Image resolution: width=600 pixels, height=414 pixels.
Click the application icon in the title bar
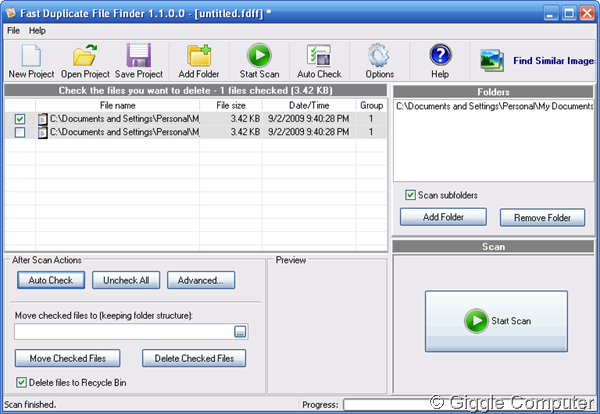10,13
